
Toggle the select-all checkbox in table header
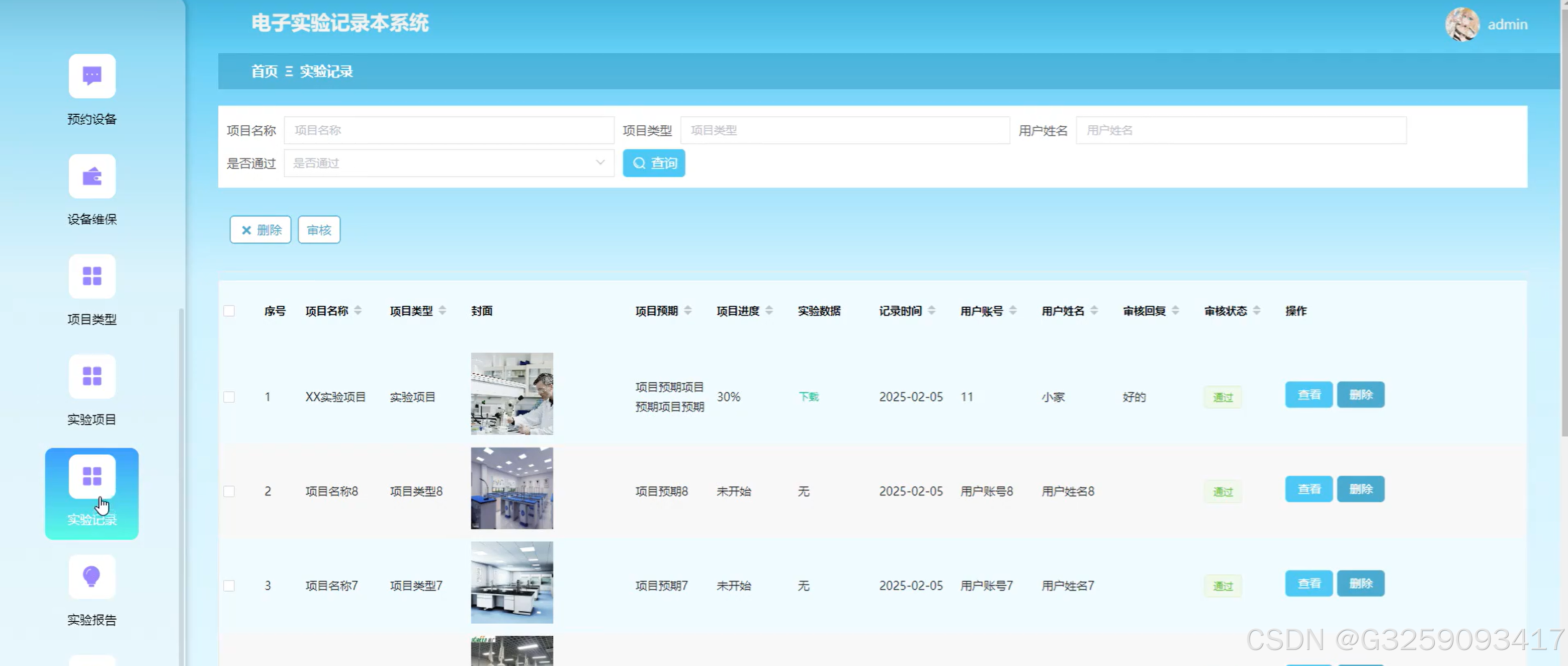click(229, 311)
